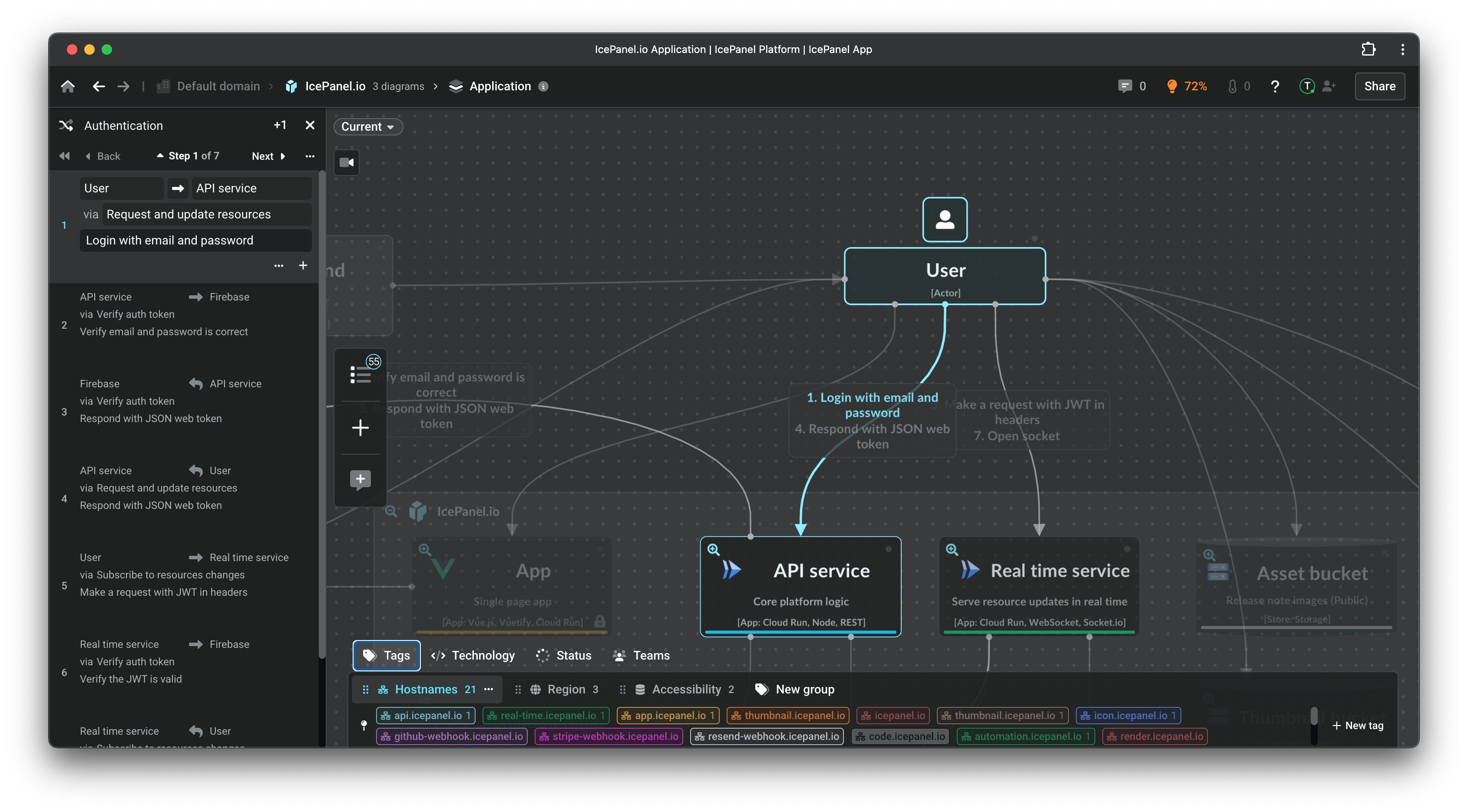Close the Authentication flow panel

[x=310, y=125]
